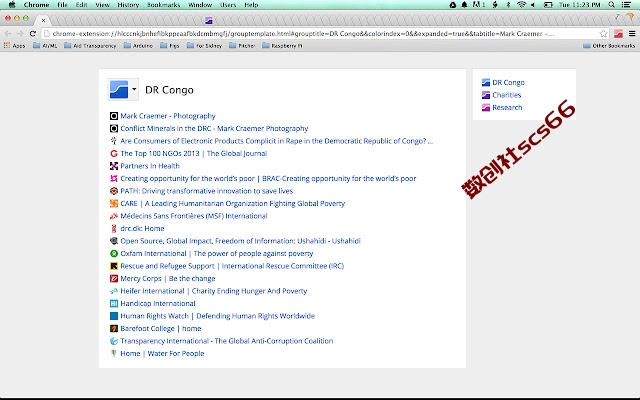Click the Water For People favicon
Screen dimensions: 640x400
click(x=114, y=353)
